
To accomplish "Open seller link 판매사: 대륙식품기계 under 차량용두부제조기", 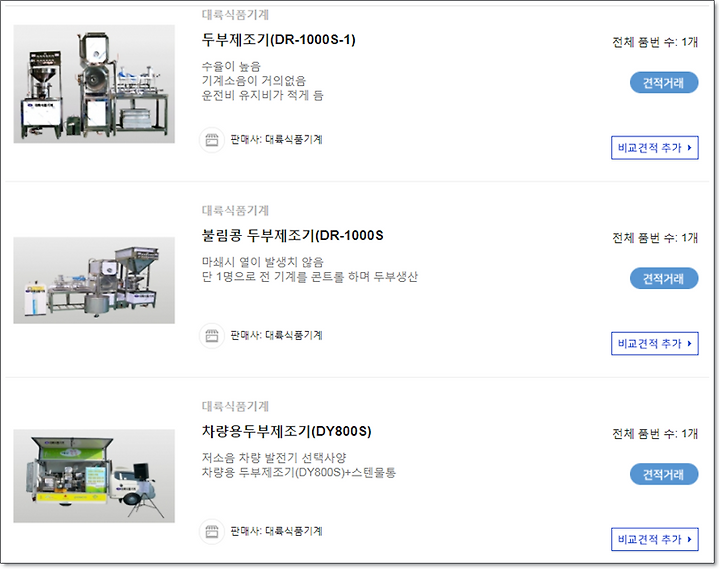I will [x=276, y=531].
